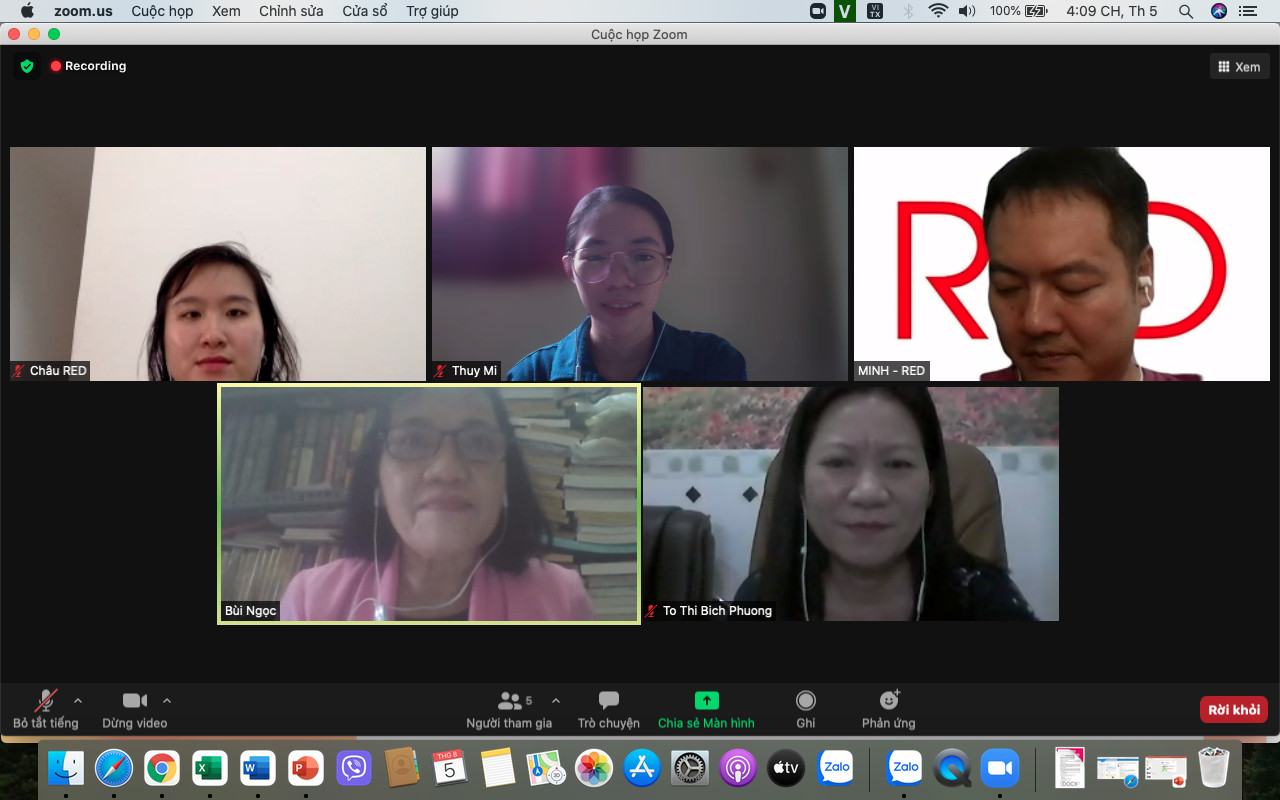Start sharing with Chia sẻ Màn hình

(706, 709)
